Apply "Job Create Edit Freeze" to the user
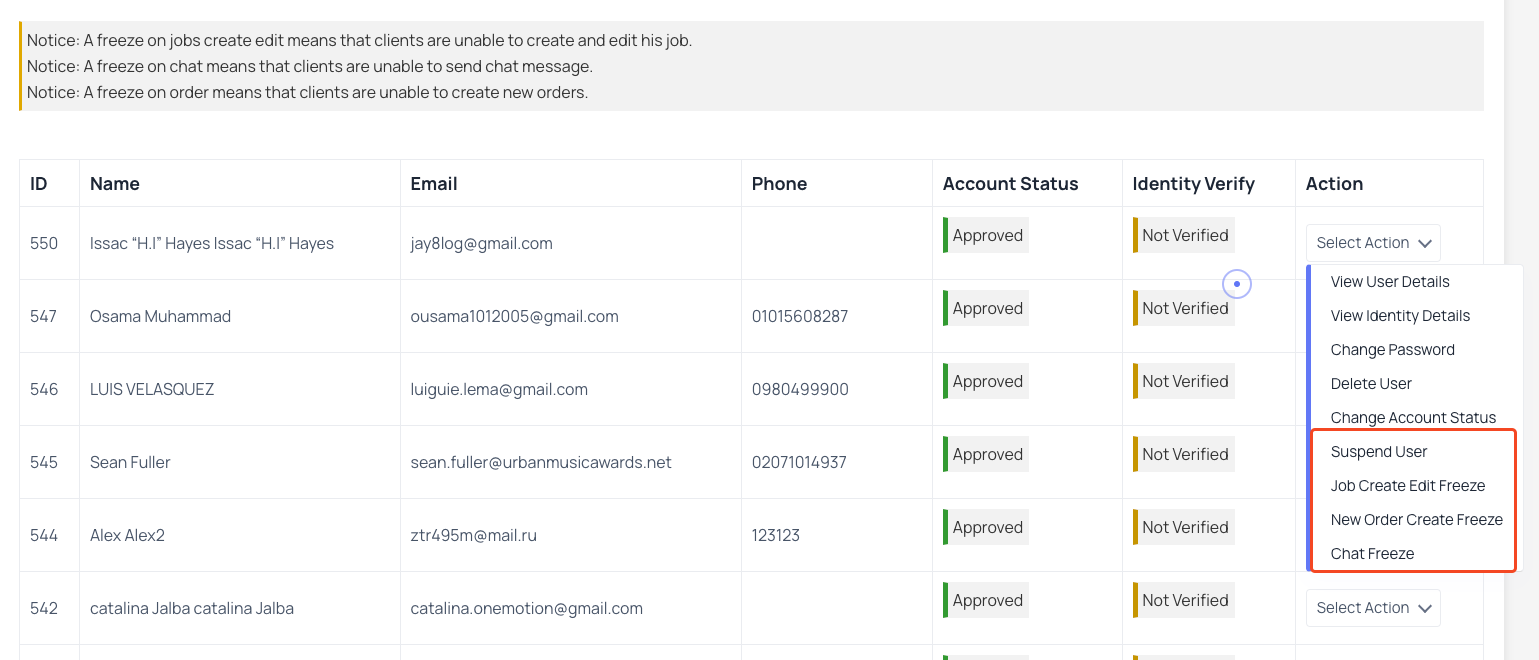The image size is (1539, 660). pos(1408,485)
